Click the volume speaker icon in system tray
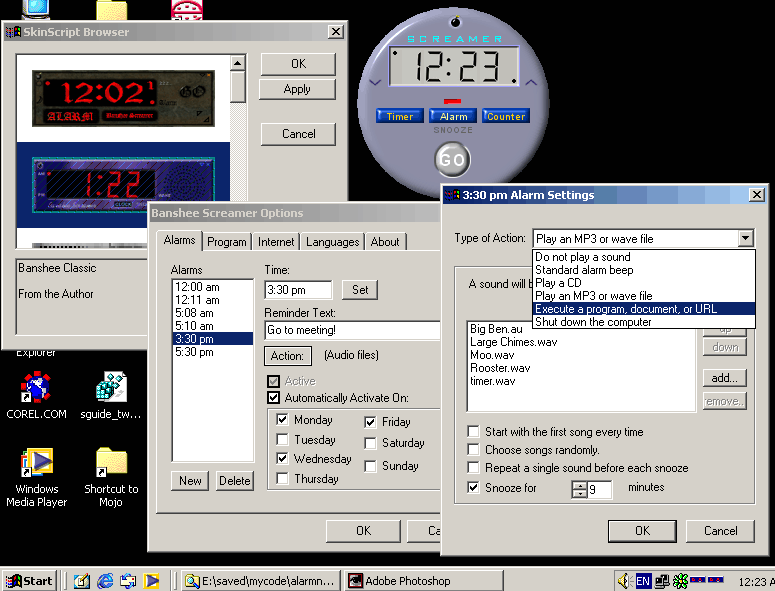Image resolution: width=775 pixels, height=591 pixels. coord(623,580)
